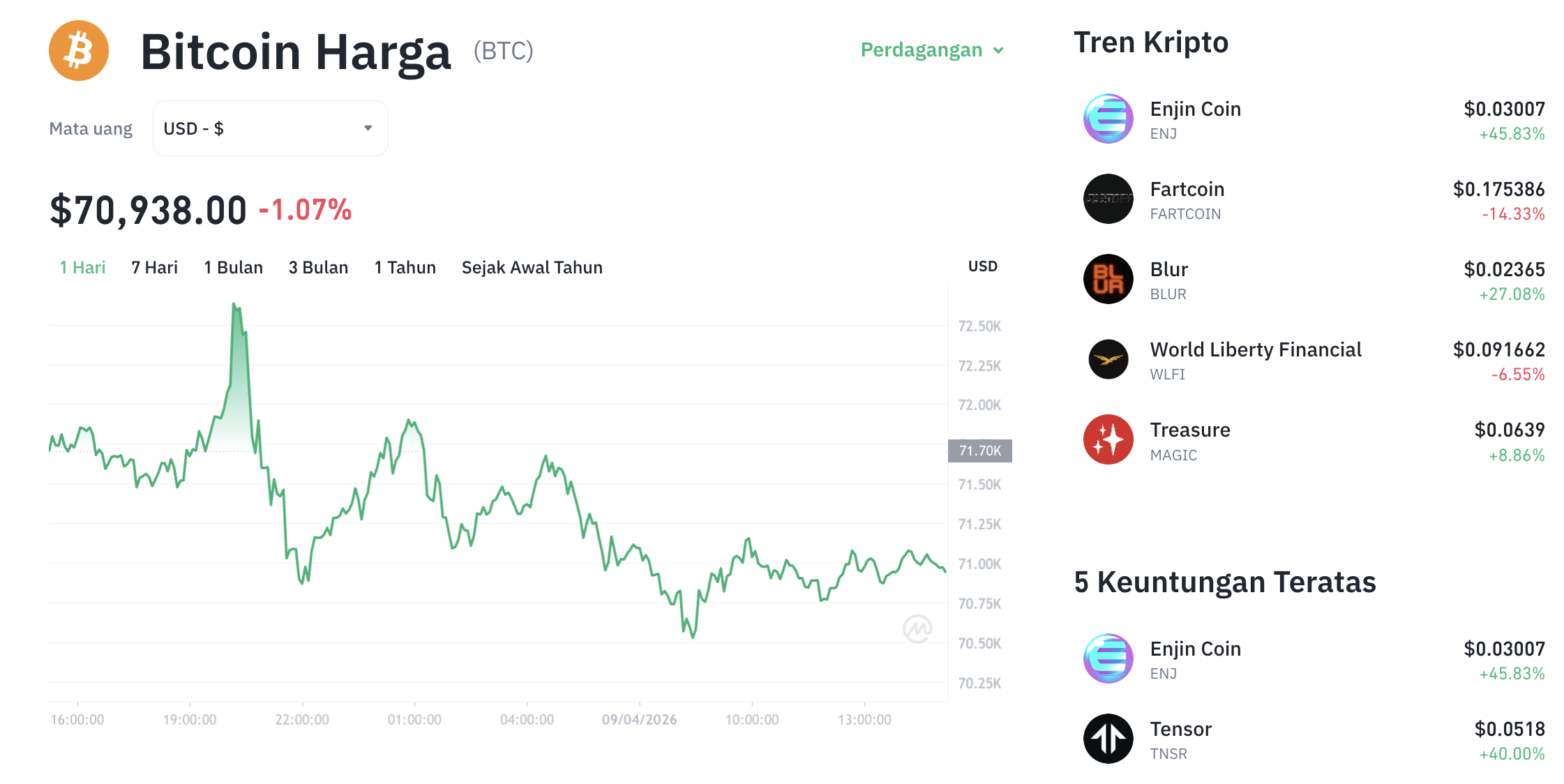Click the World Liberty Financial eagle icon
1564x784 pixels.
click(x=1107, y=360)
